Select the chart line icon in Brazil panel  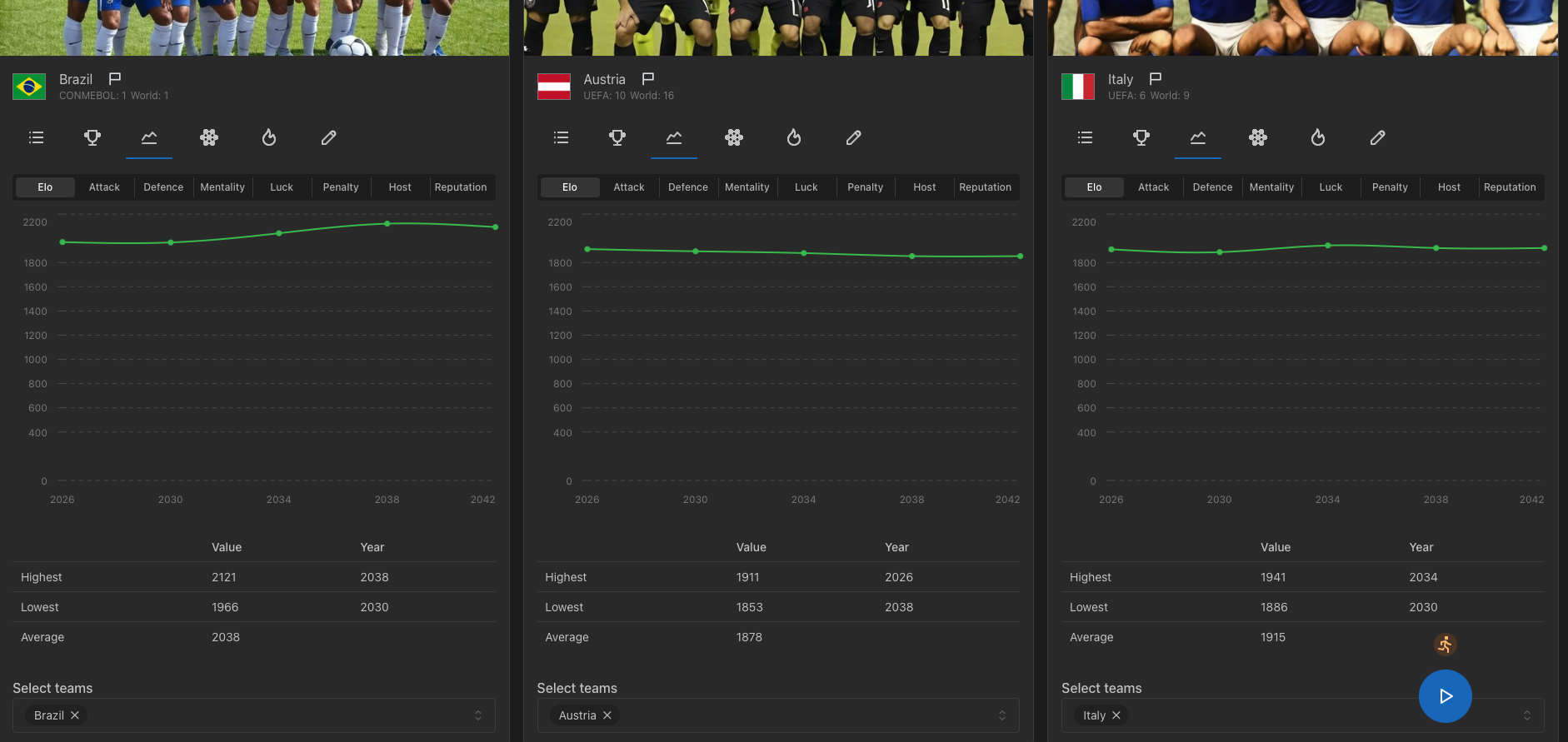pos(149,137)
